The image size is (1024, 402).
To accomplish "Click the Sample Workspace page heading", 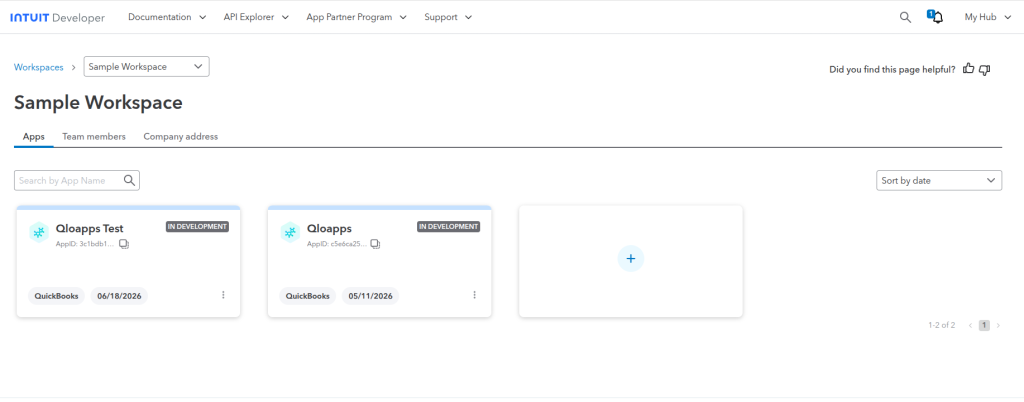I will [x=99, y=102].
